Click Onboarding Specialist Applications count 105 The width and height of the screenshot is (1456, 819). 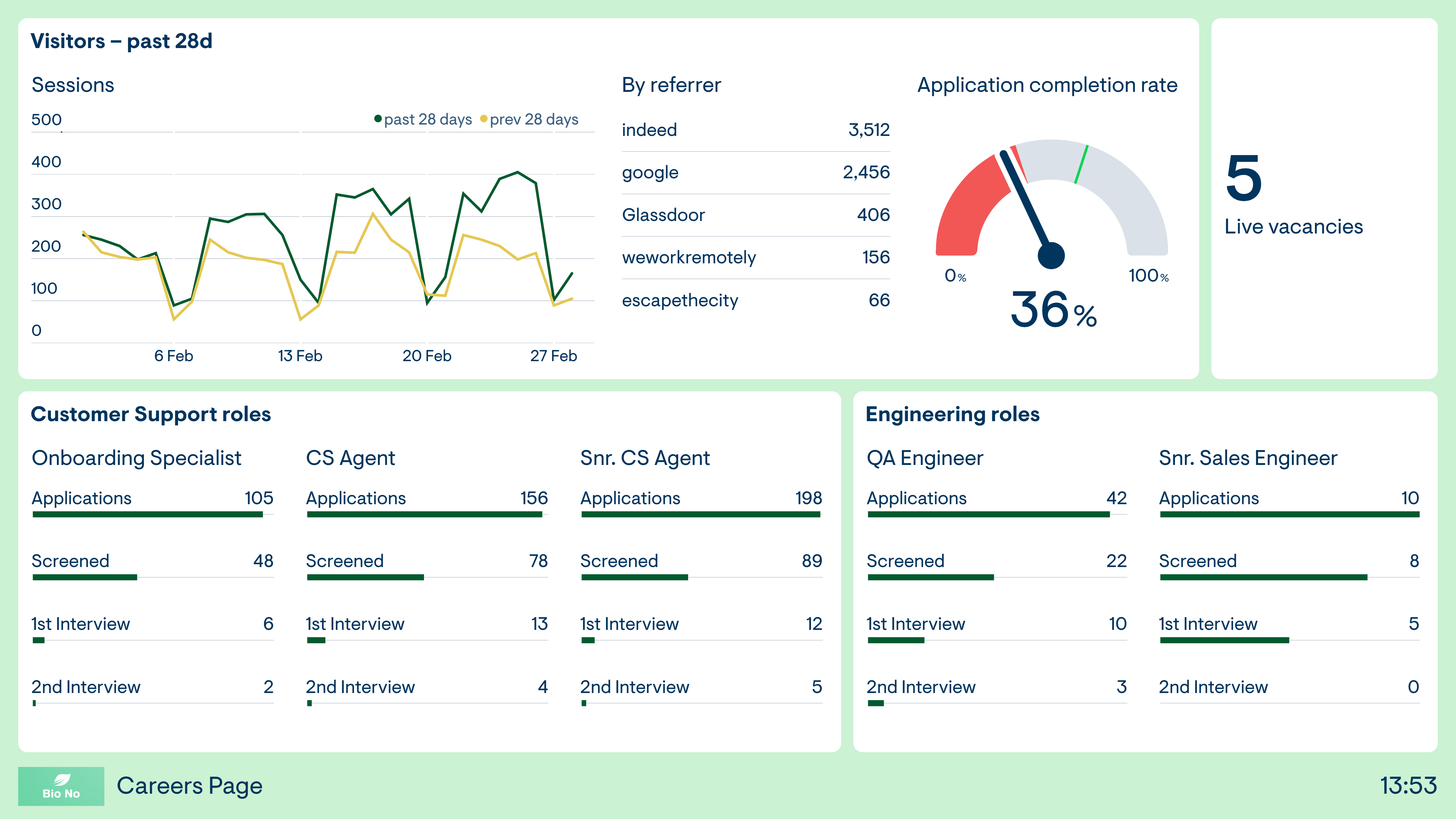(x=259, y=498)
